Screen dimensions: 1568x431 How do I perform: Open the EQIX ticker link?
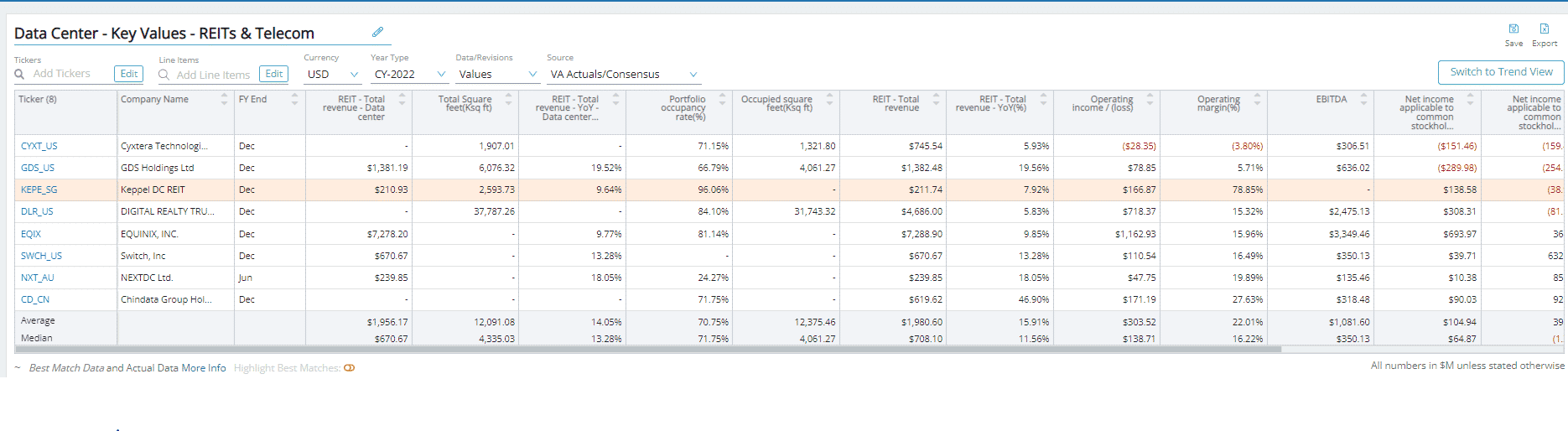(31, 234)
